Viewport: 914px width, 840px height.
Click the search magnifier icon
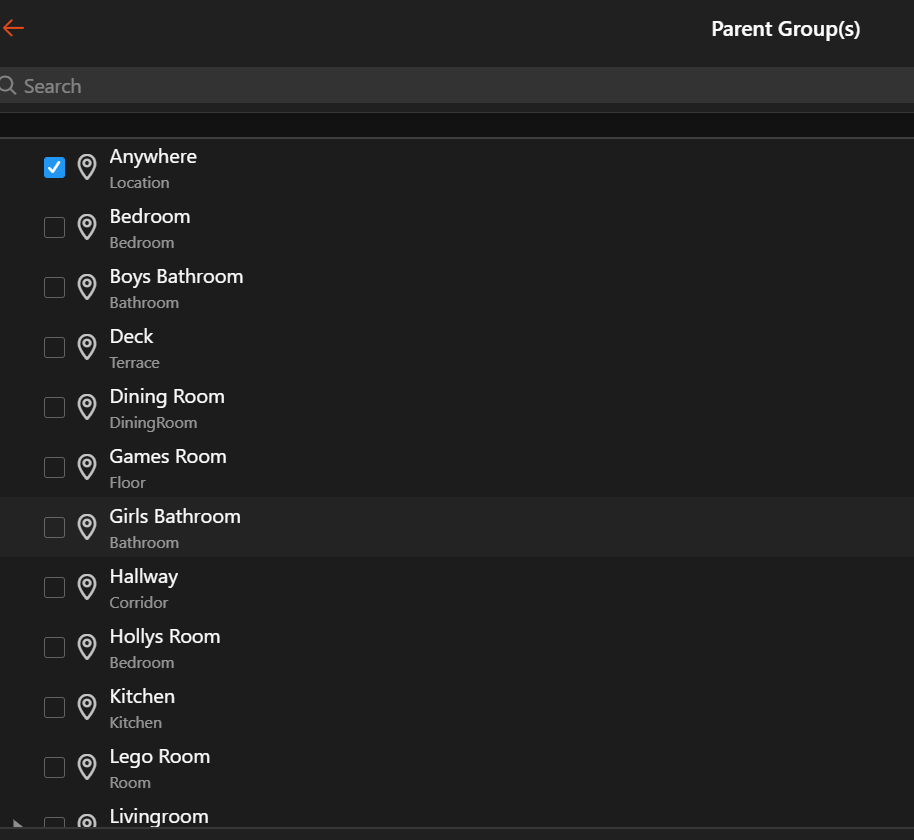coord(8,86)
